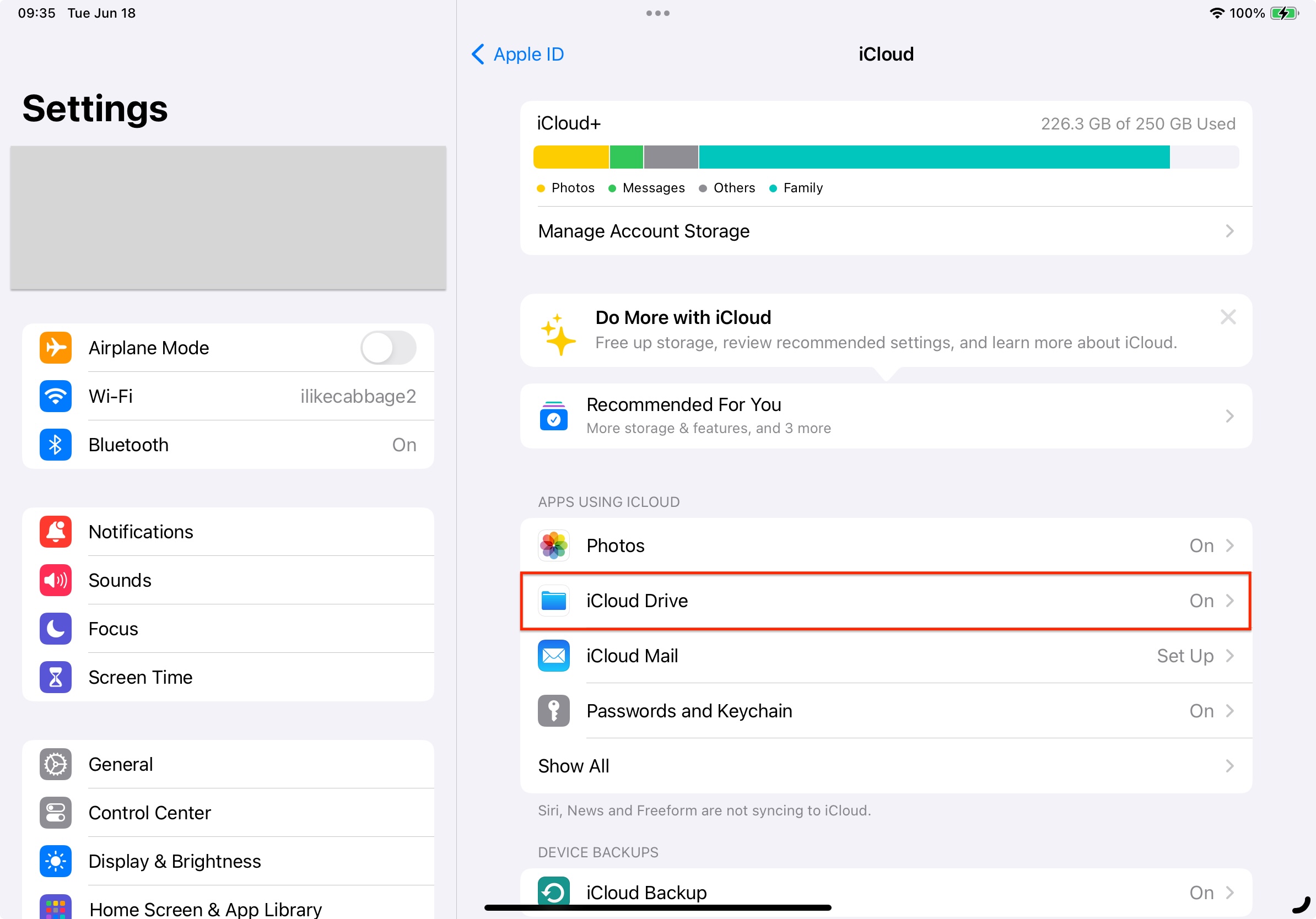Tap the iCloud Mail envelope icon
Viewport: 1316px width, 919px height.
[x=554, y=656]
